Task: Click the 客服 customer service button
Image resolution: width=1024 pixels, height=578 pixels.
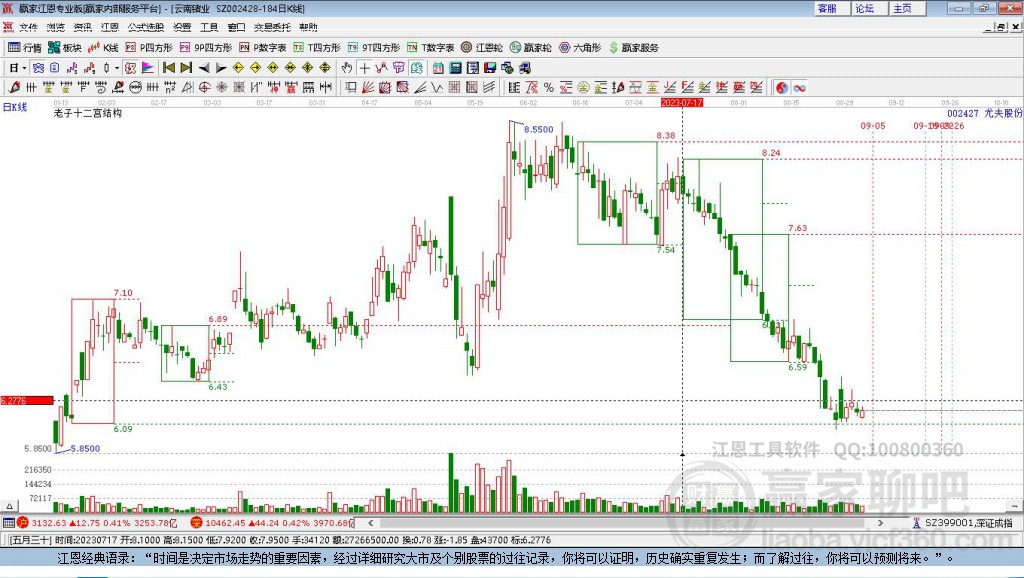Action: click(x=827, y=8)
